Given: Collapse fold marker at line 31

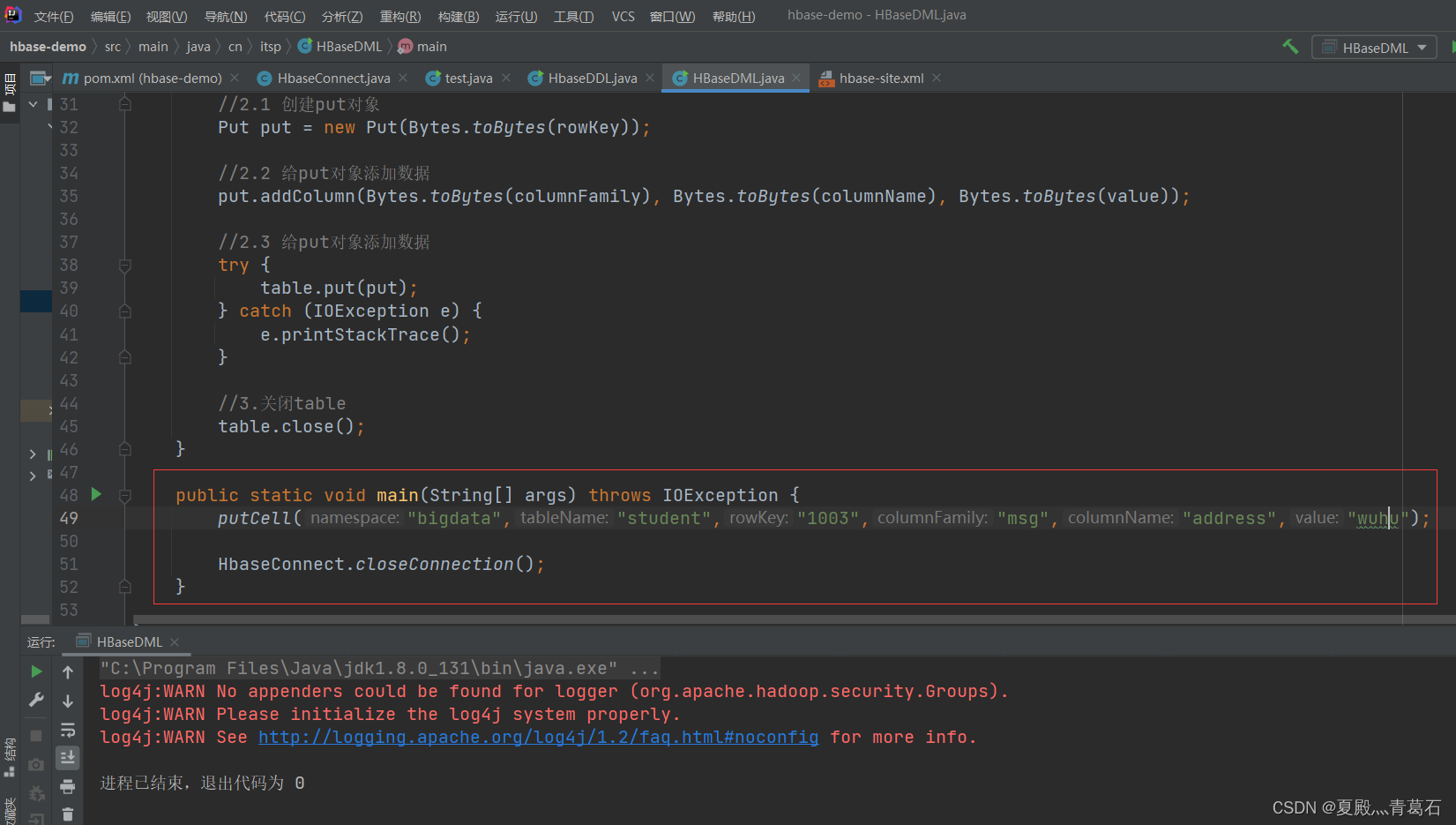Looking at the screenshot, I should click(x=125, y=104).
